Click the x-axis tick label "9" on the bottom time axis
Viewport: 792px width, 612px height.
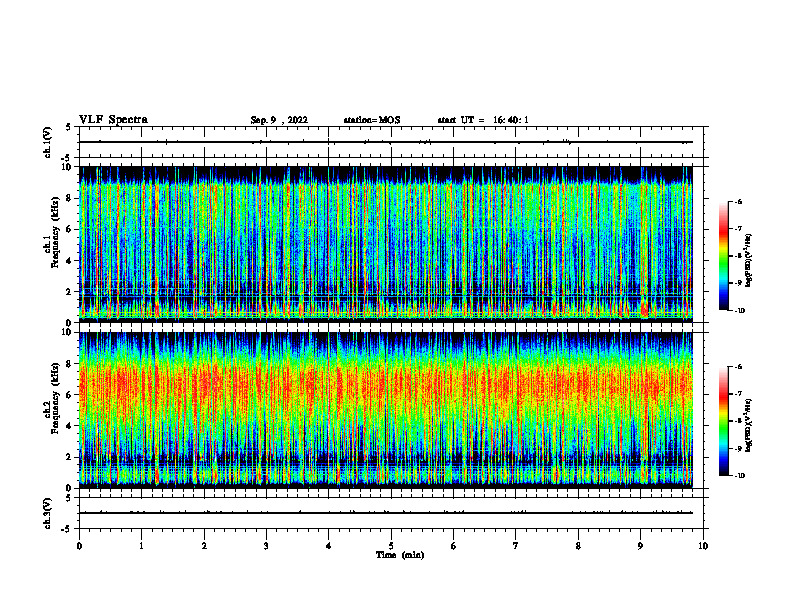640,546
